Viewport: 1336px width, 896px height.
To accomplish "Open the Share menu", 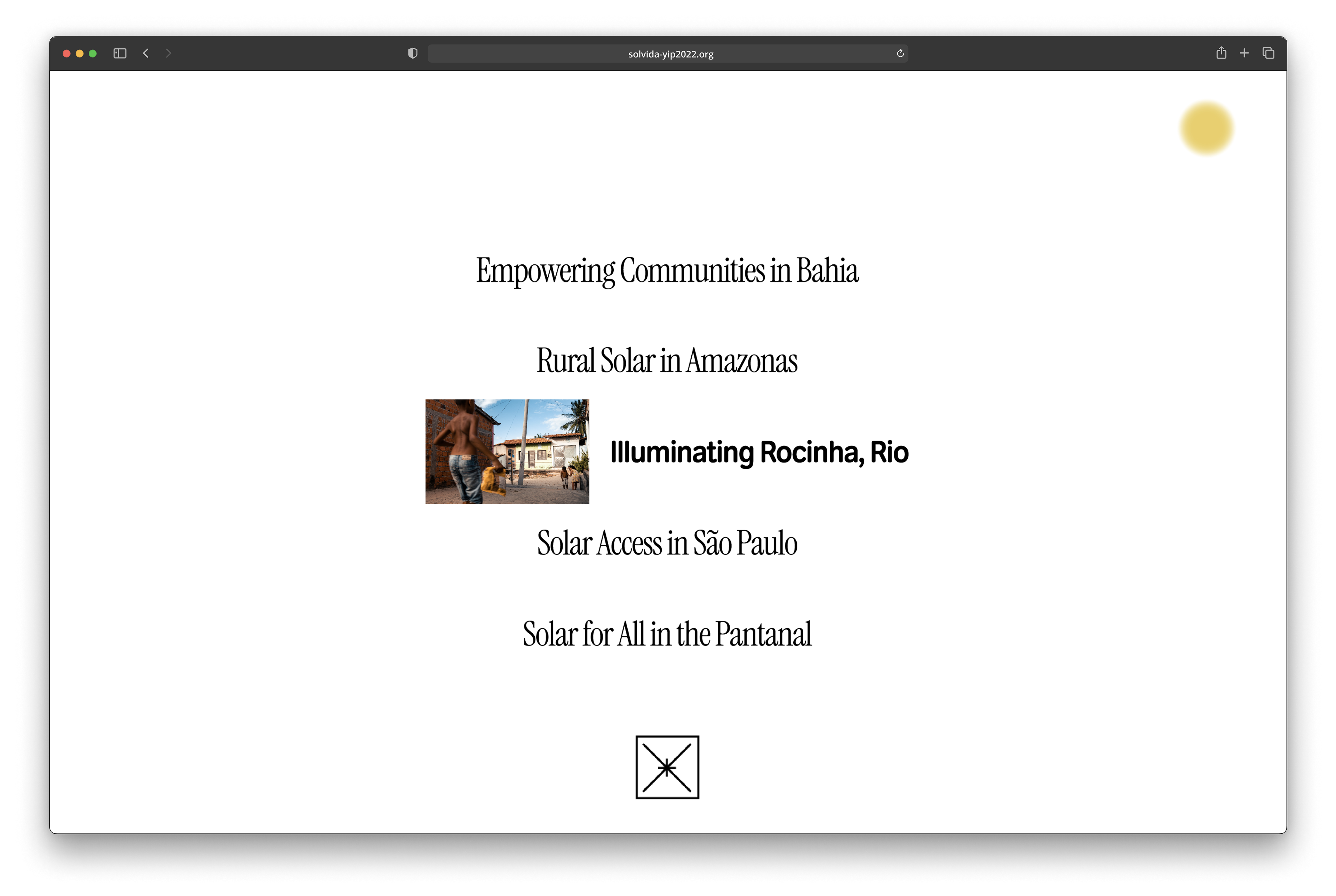I will (1221, 53).
